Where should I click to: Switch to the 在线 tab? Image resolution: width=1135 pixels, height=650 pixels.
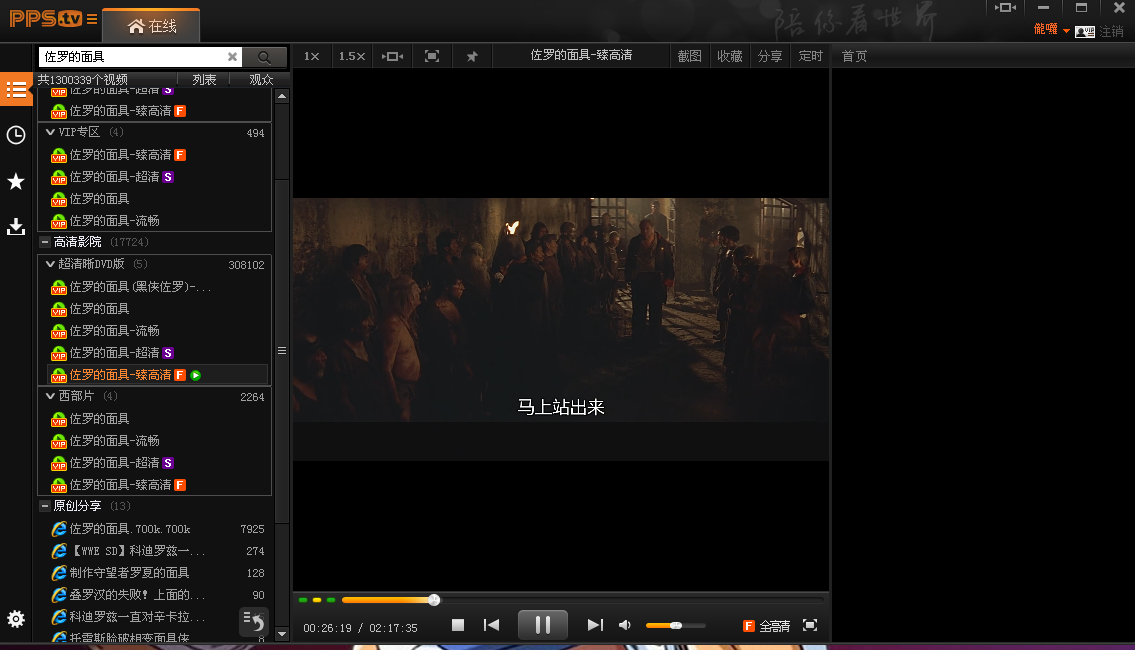tap(151, 26)
